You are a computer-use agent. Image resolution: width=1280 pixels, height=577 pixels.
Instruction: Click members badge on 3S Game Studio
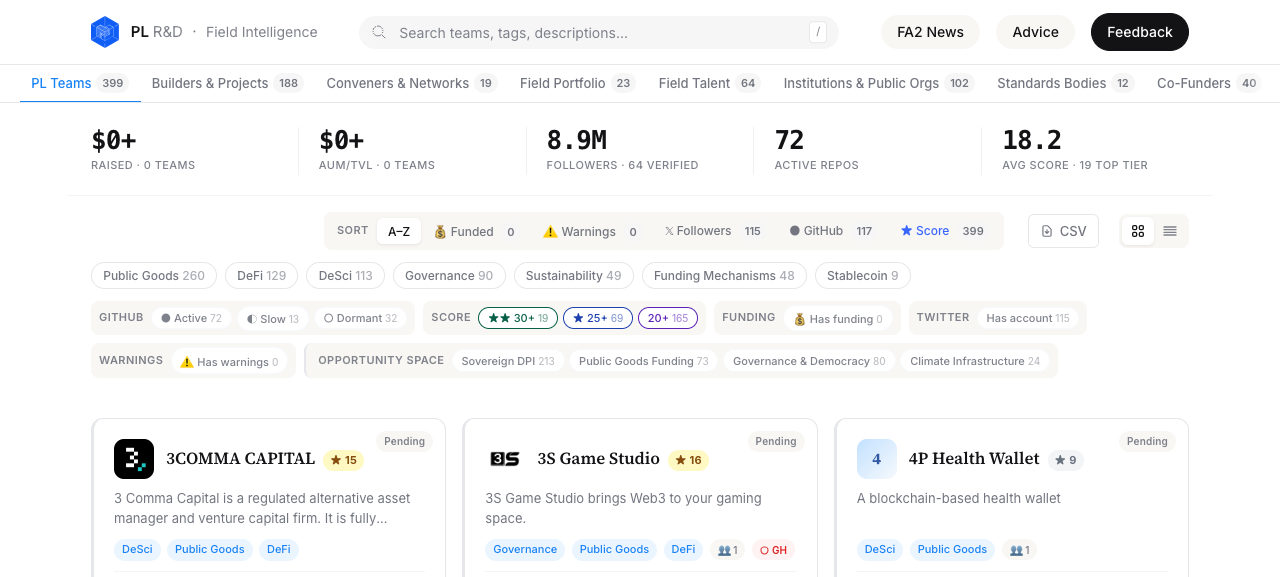click(x=728, y=550)
